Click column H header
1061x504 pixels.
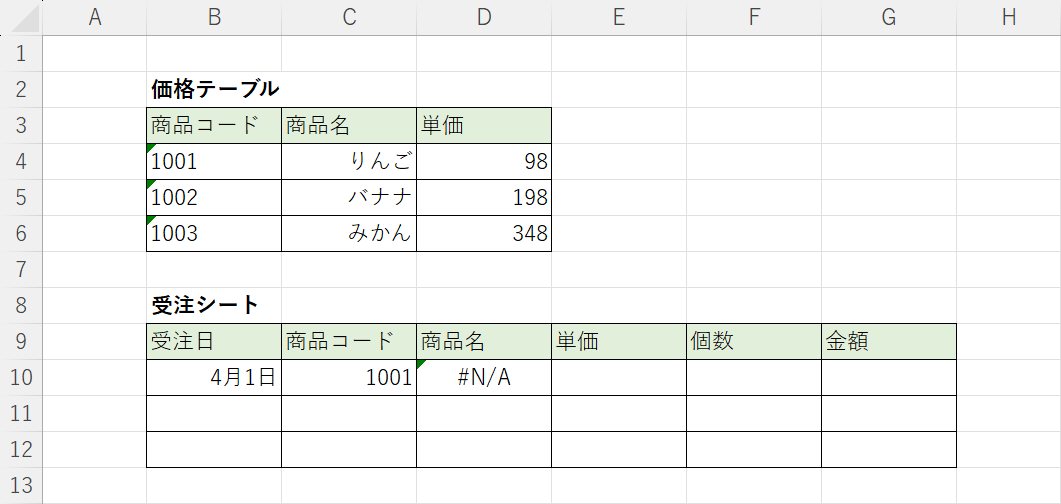1008,17
